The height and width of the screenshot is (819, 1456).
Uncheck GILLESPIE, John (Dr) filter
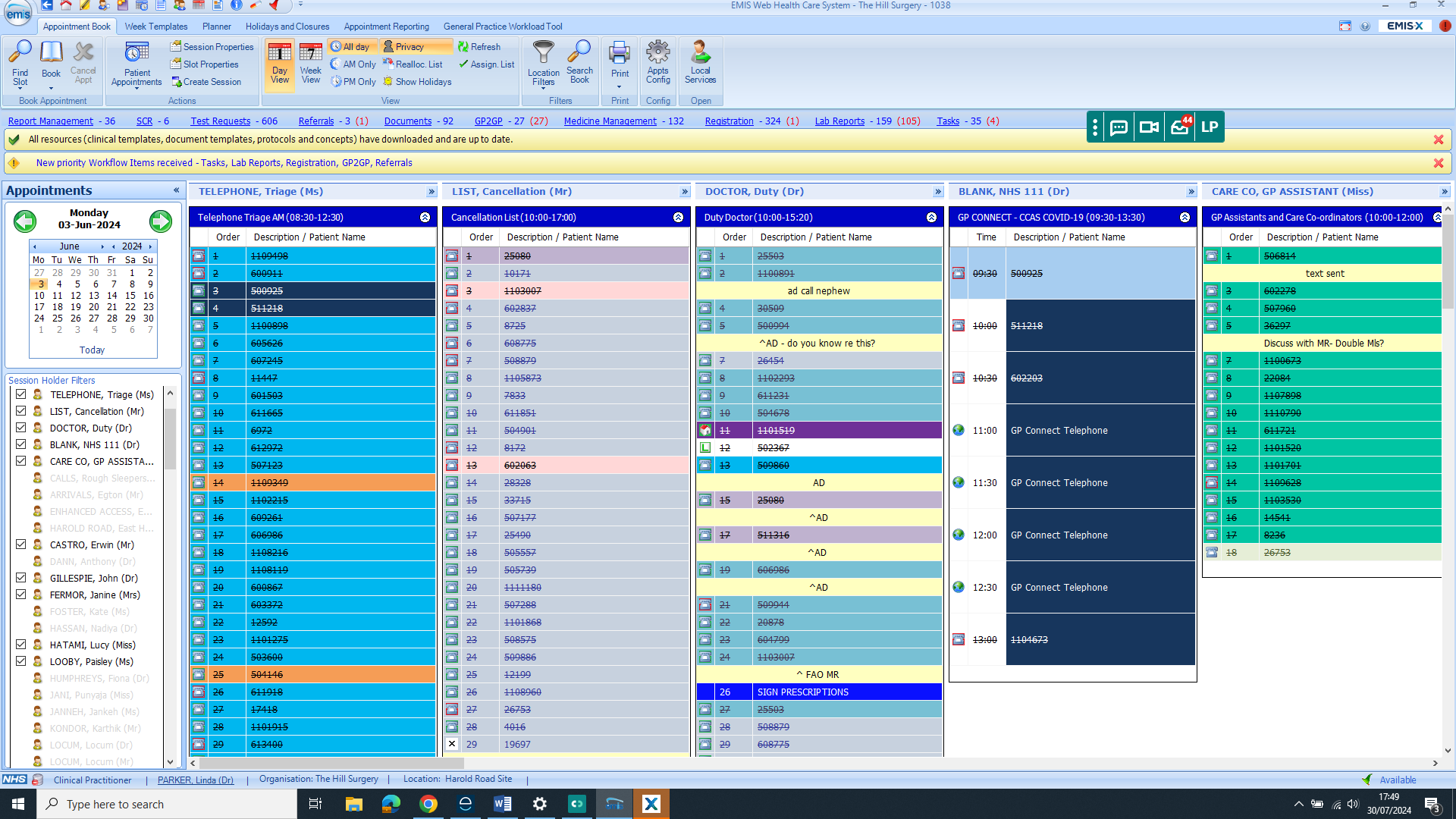point(21,578)
